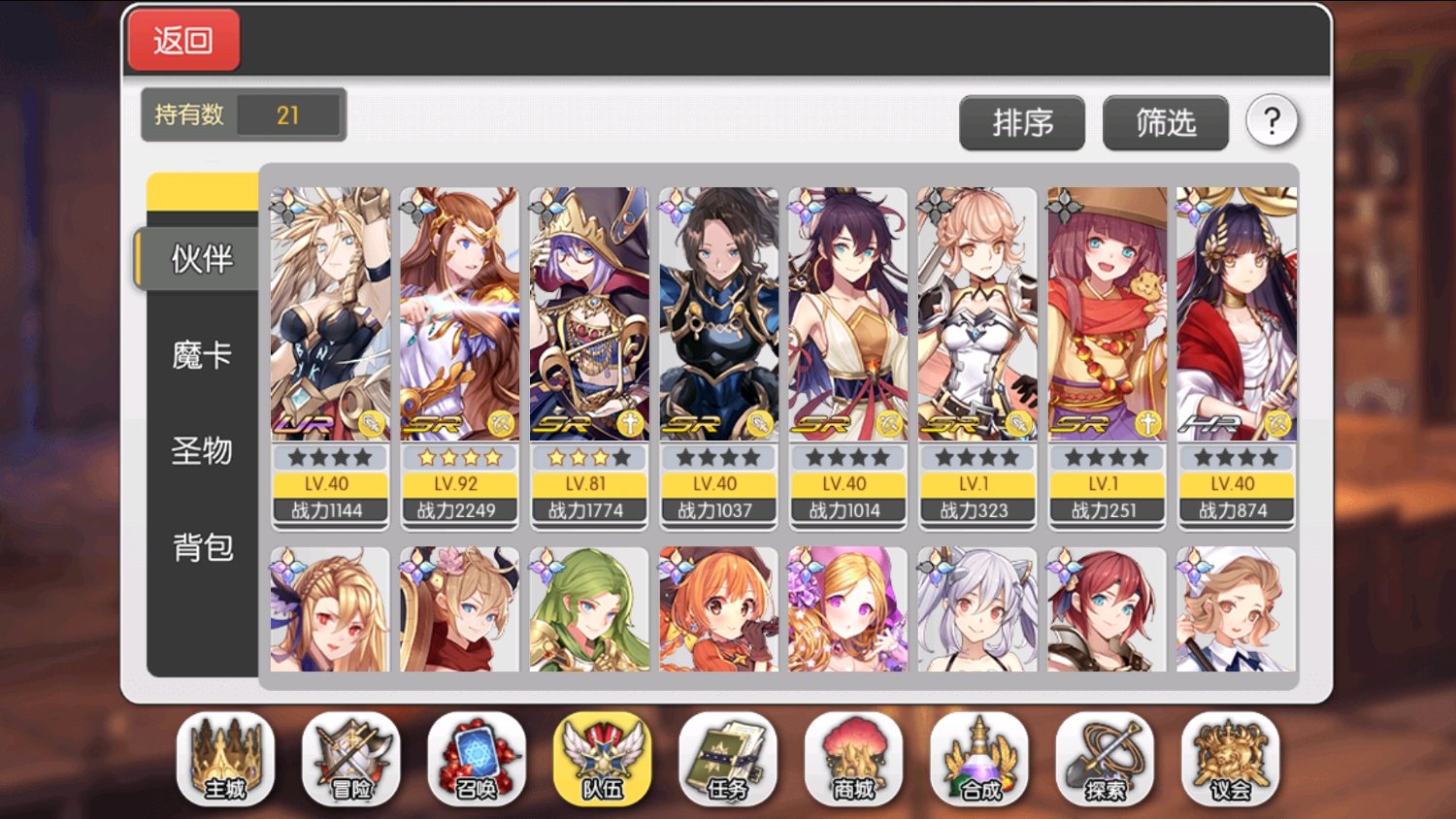The width and height of the screenshot is (1456, 819).
Task: Select the LV.92 character card 战力2249
Action: pos(459,359)
